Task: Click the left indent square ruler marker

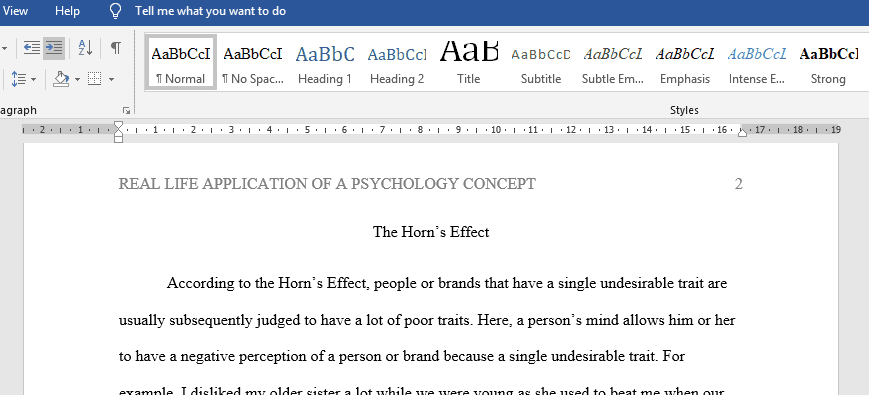Action: tap(118, 139)
